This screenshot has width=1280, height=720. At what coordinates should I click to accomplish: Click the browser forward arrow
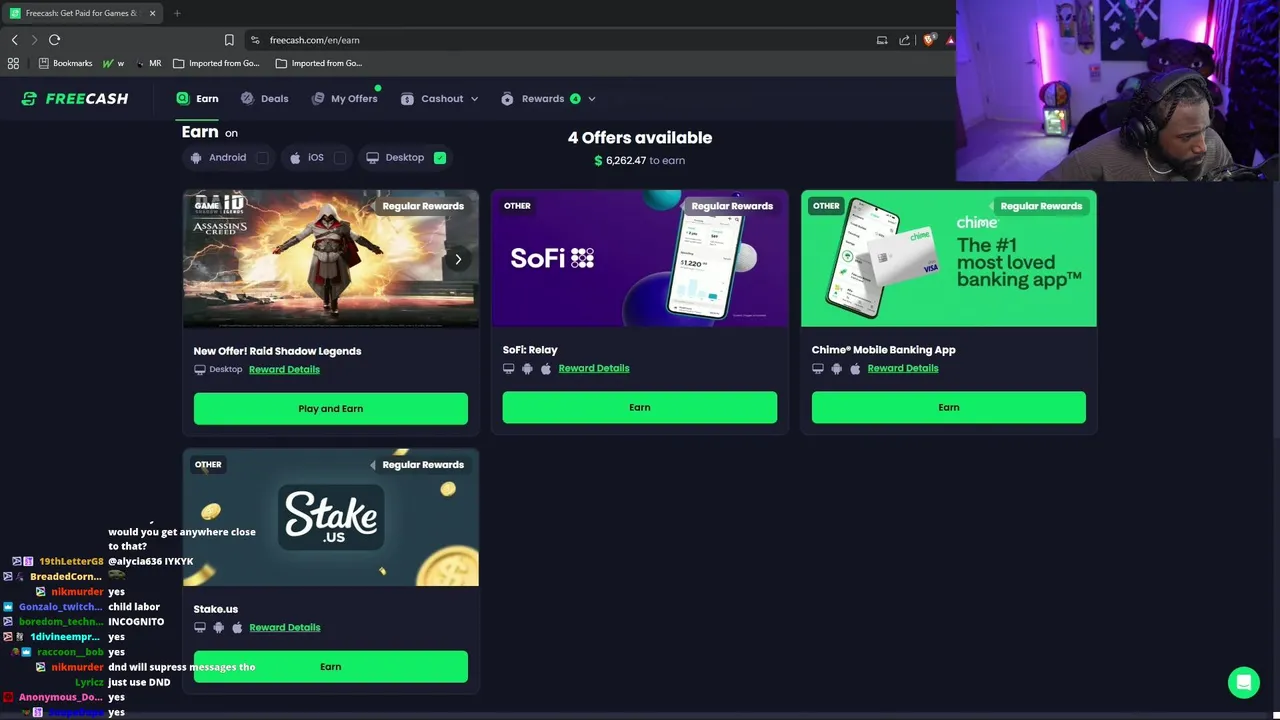click(x=34, y=40)
